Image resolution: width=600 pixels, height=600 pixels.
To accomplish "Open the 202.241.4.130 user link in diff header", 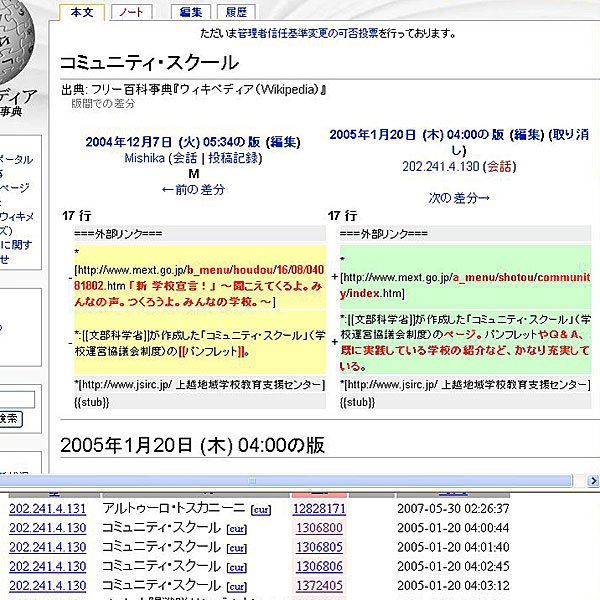I will [x=440, y=166].
